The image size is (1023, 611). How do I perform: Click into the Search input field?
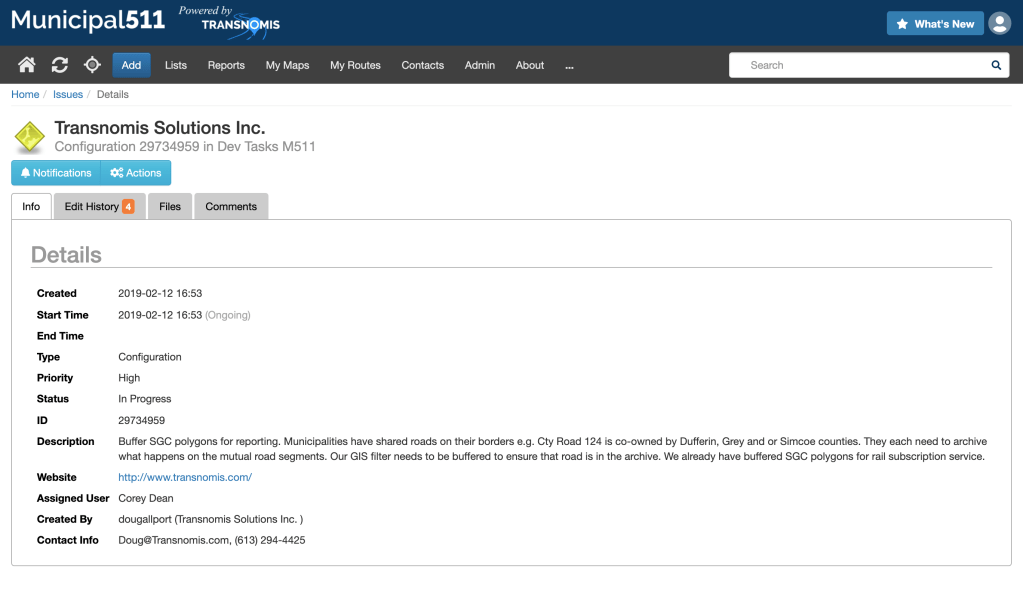point(860,65)
